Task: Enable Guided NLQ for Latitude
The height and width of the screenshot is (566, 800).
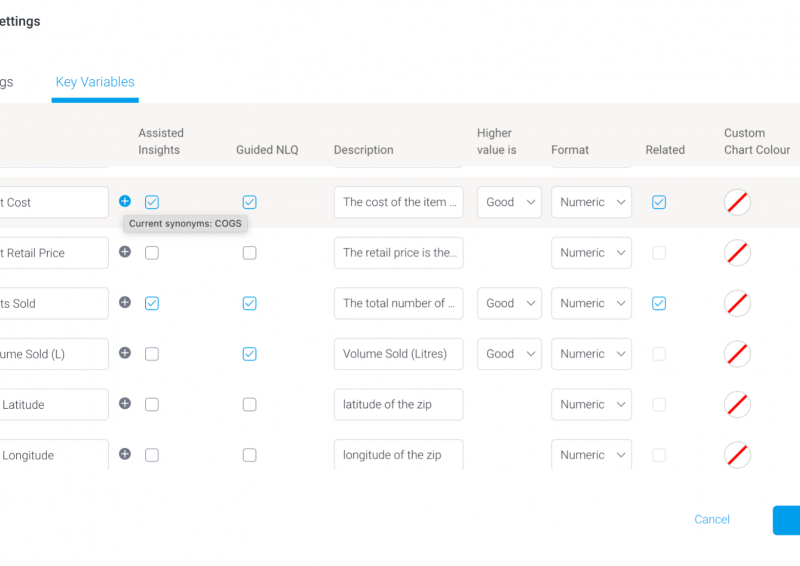Action: click(249, 404)
